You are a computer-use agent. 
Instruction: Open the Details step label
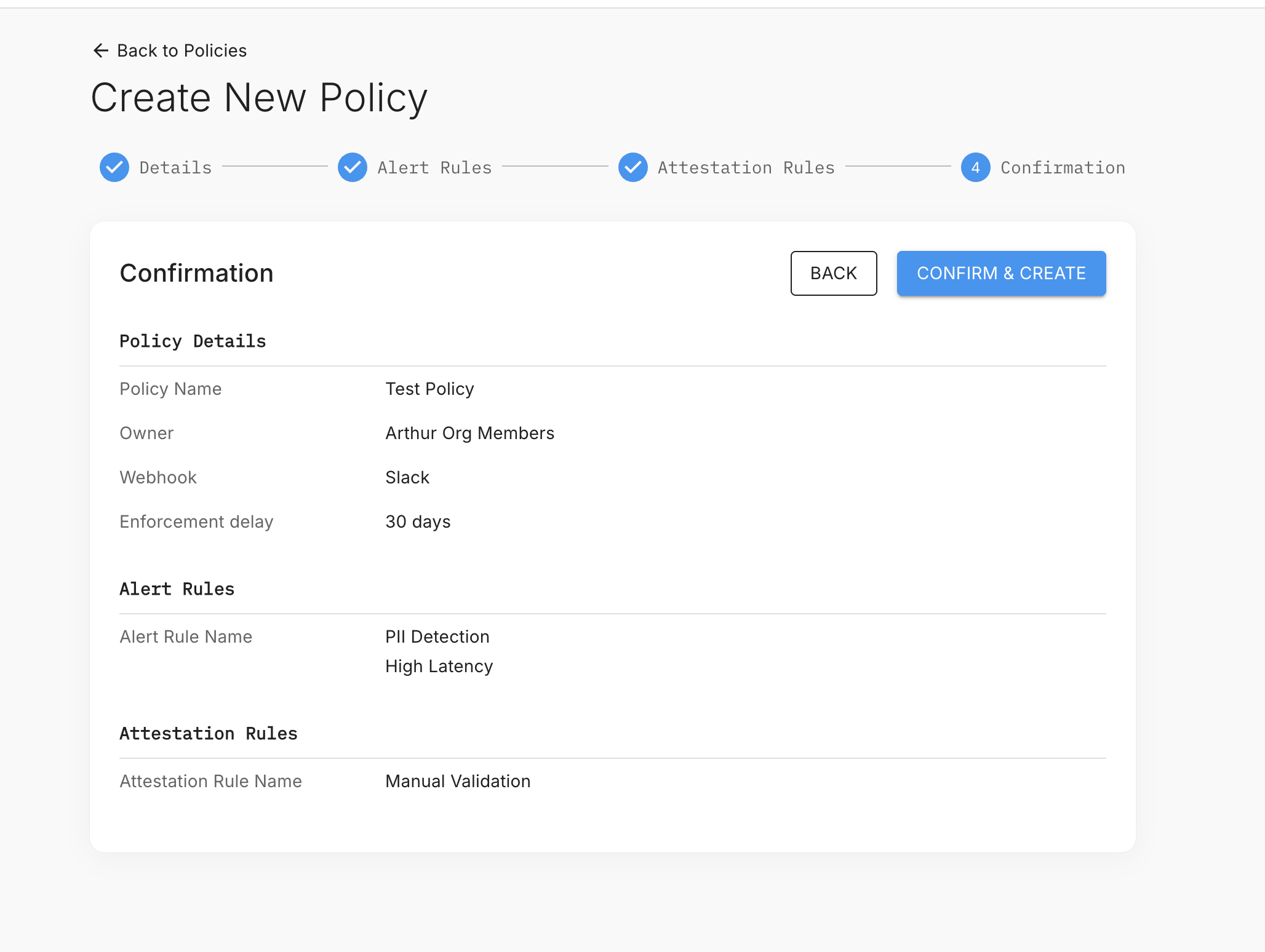click(x=175, y=167)
